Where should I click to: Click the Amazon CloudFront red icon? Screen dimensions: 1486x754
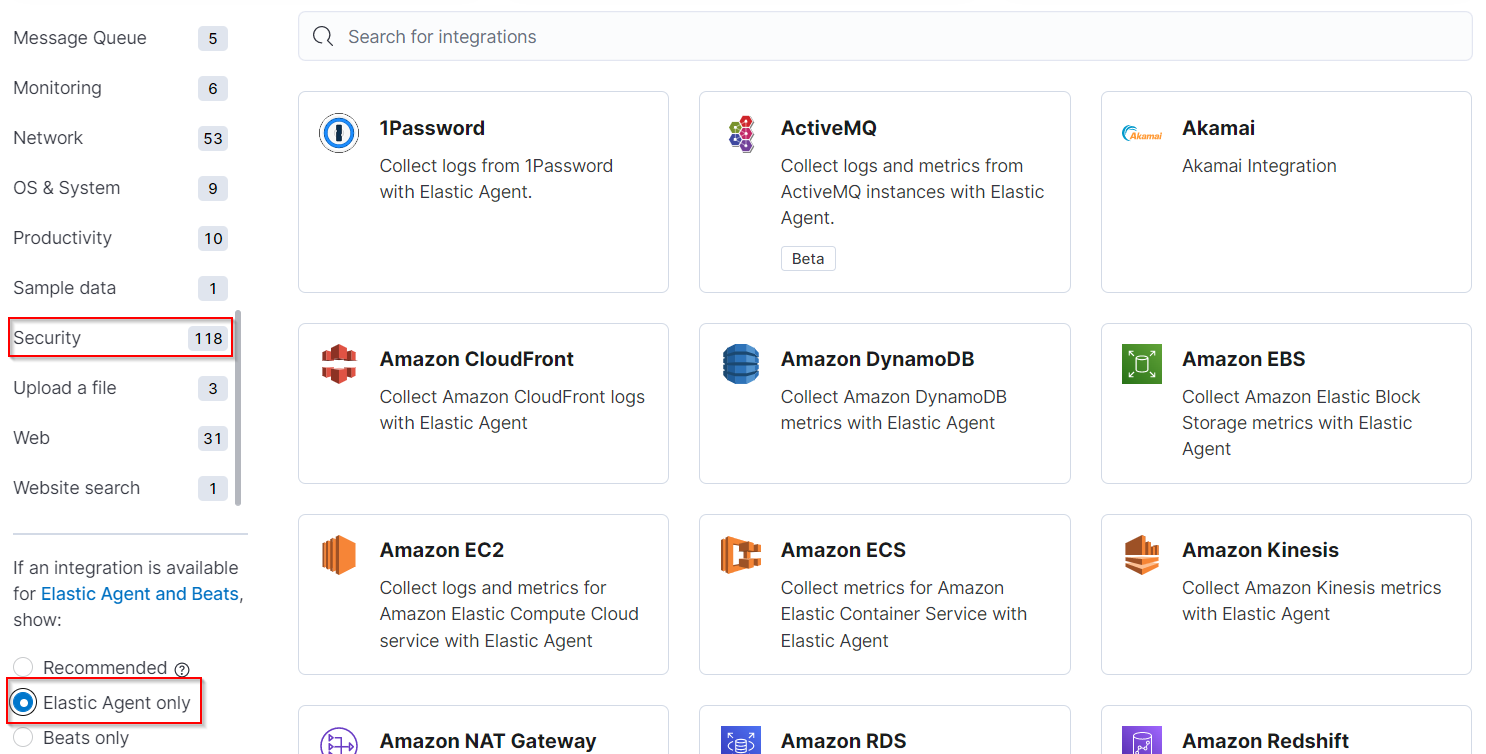[339, 363]
